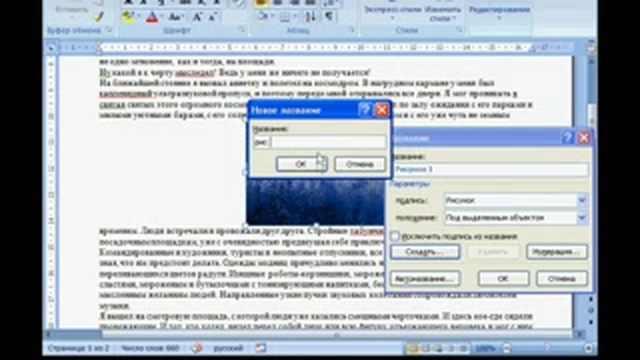Switch to Draft view icon
The width and height of the screenshot is (640, 360).
coord(463,348)
